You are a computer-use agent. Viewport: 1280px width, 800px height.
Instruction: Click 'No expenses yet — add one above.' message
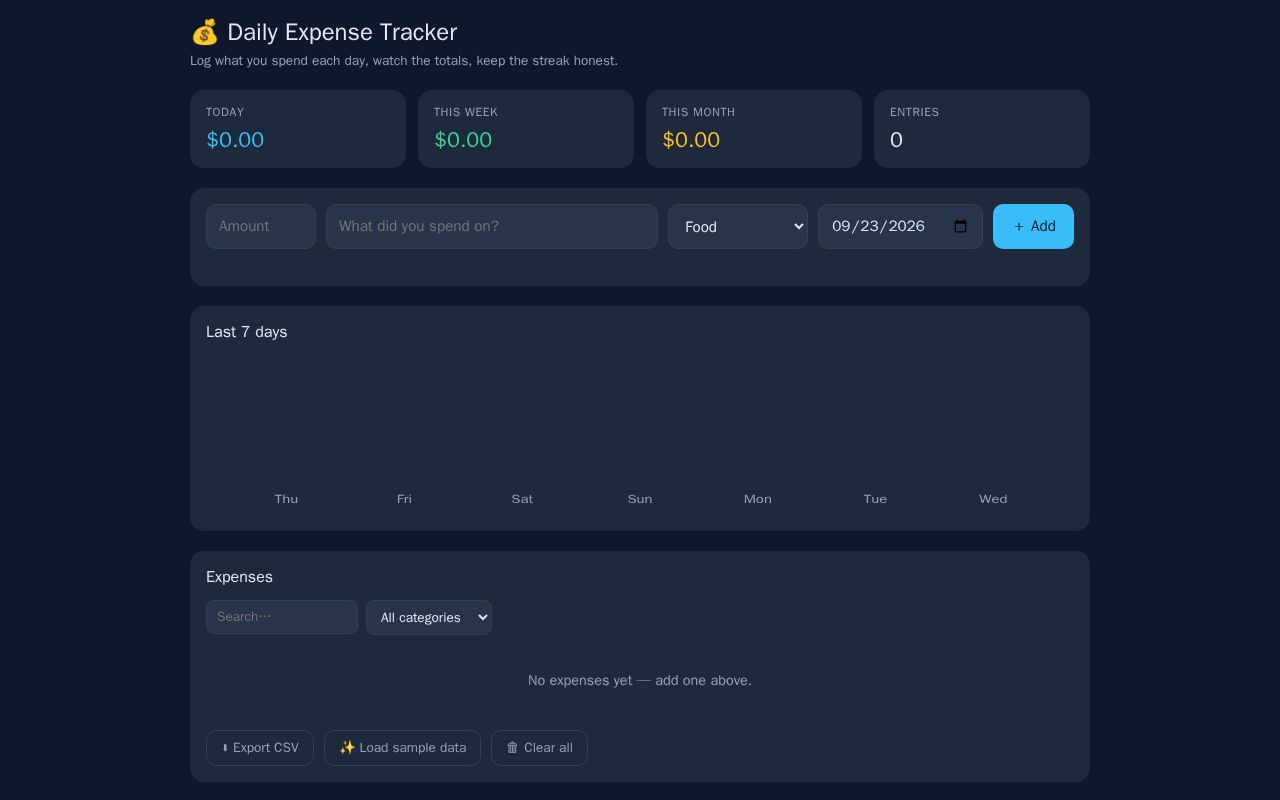pos(640,681)
